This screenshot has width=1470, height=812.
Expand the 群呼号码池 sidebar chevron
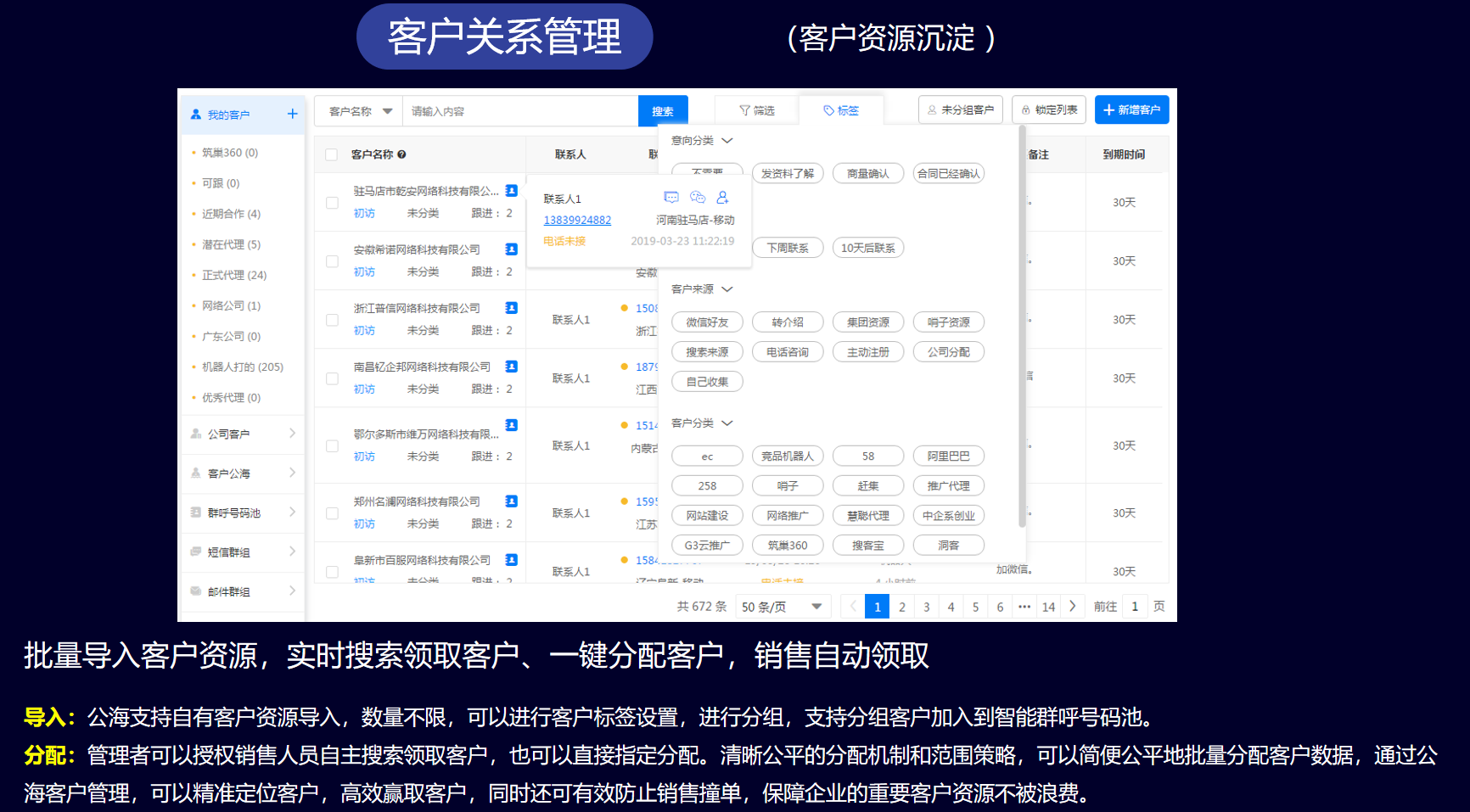click(292, 512)
